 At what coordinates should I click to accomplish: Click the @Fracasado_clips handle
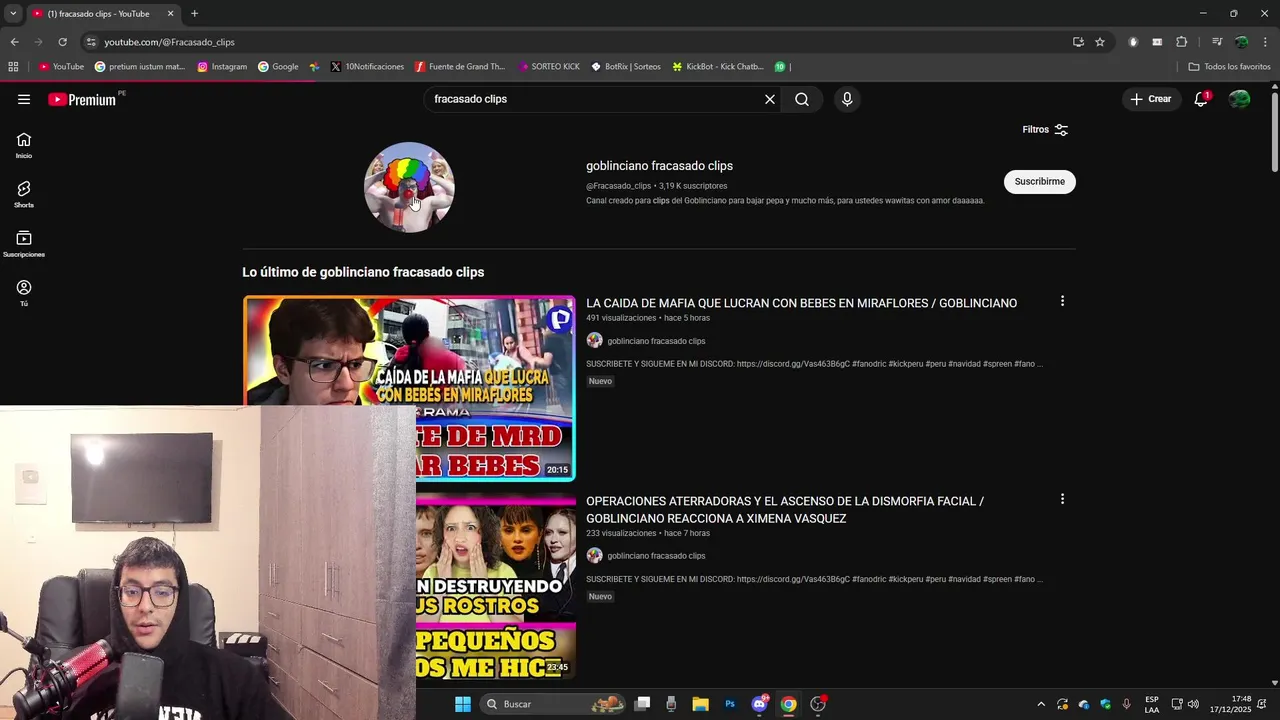point(618,186)
